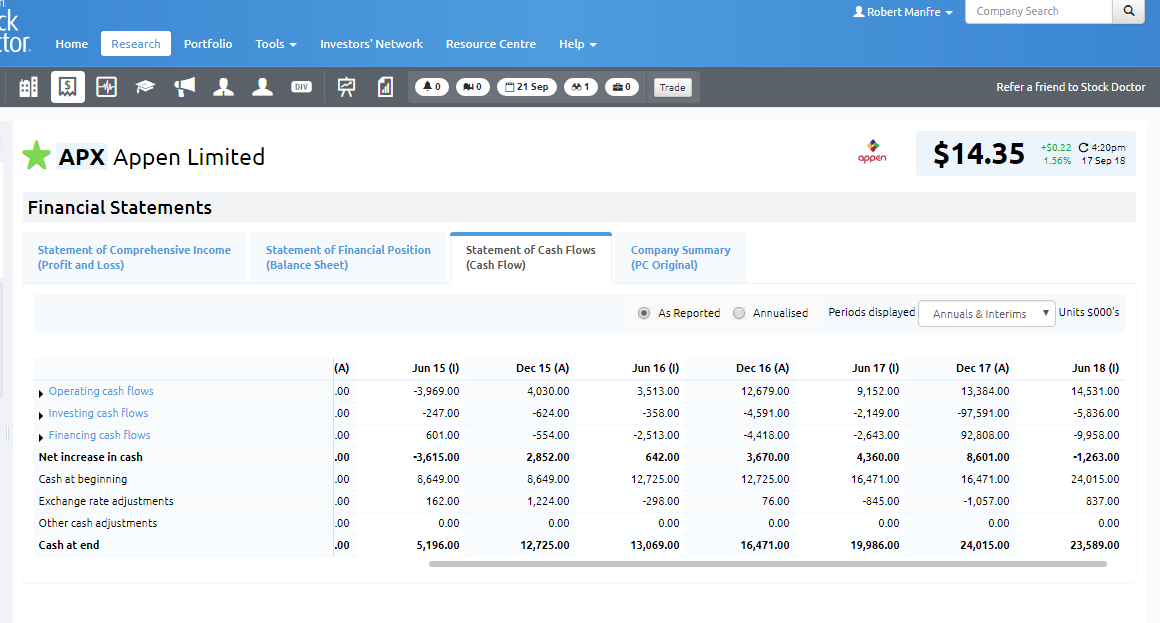Click the Dec 15 (A) column header
The width and height of the screenshot is (1160, 623).
(x=542, y=368)
